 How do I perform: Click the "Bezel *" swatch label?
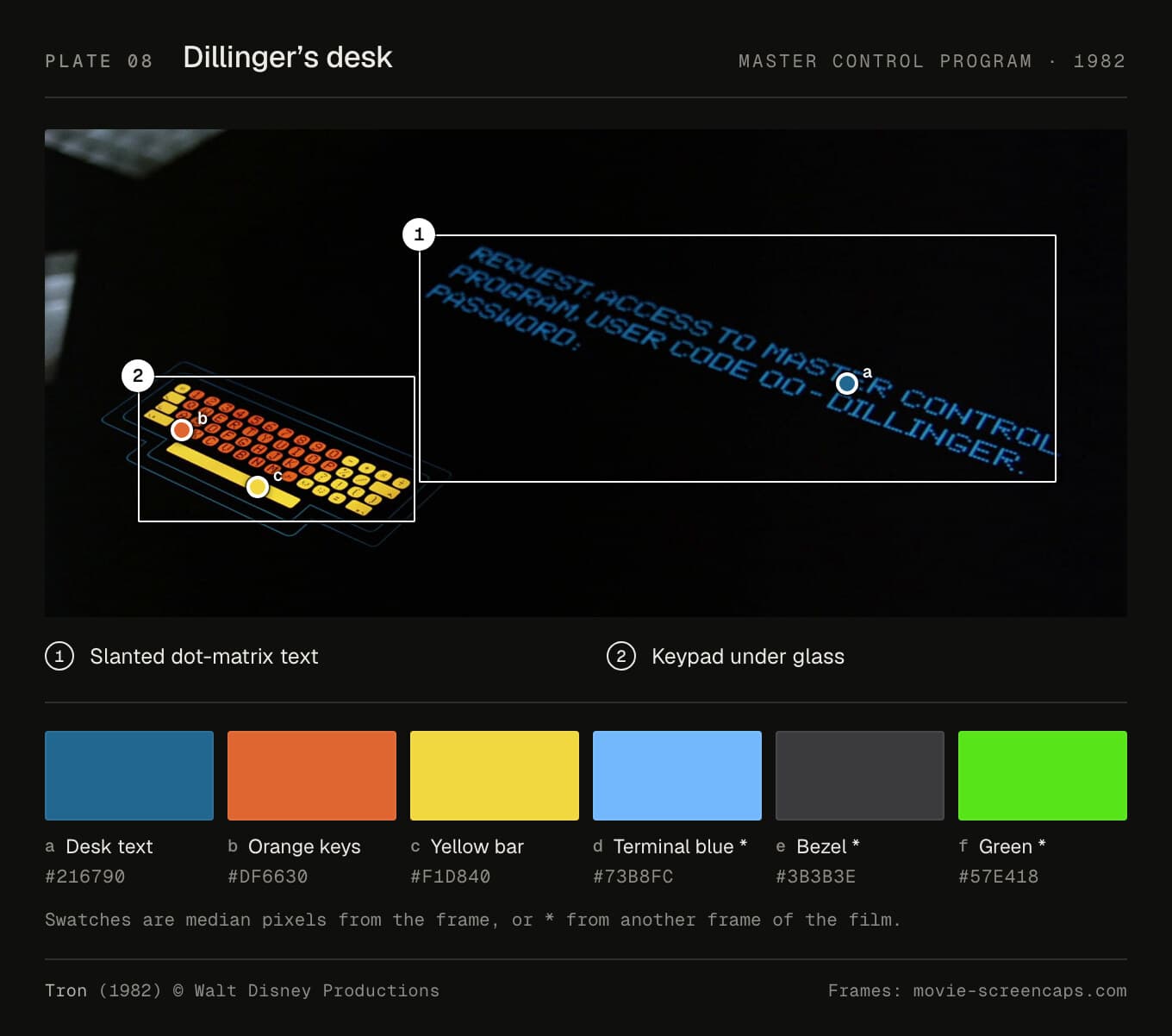pyautogui.click(x=827, y=846)
